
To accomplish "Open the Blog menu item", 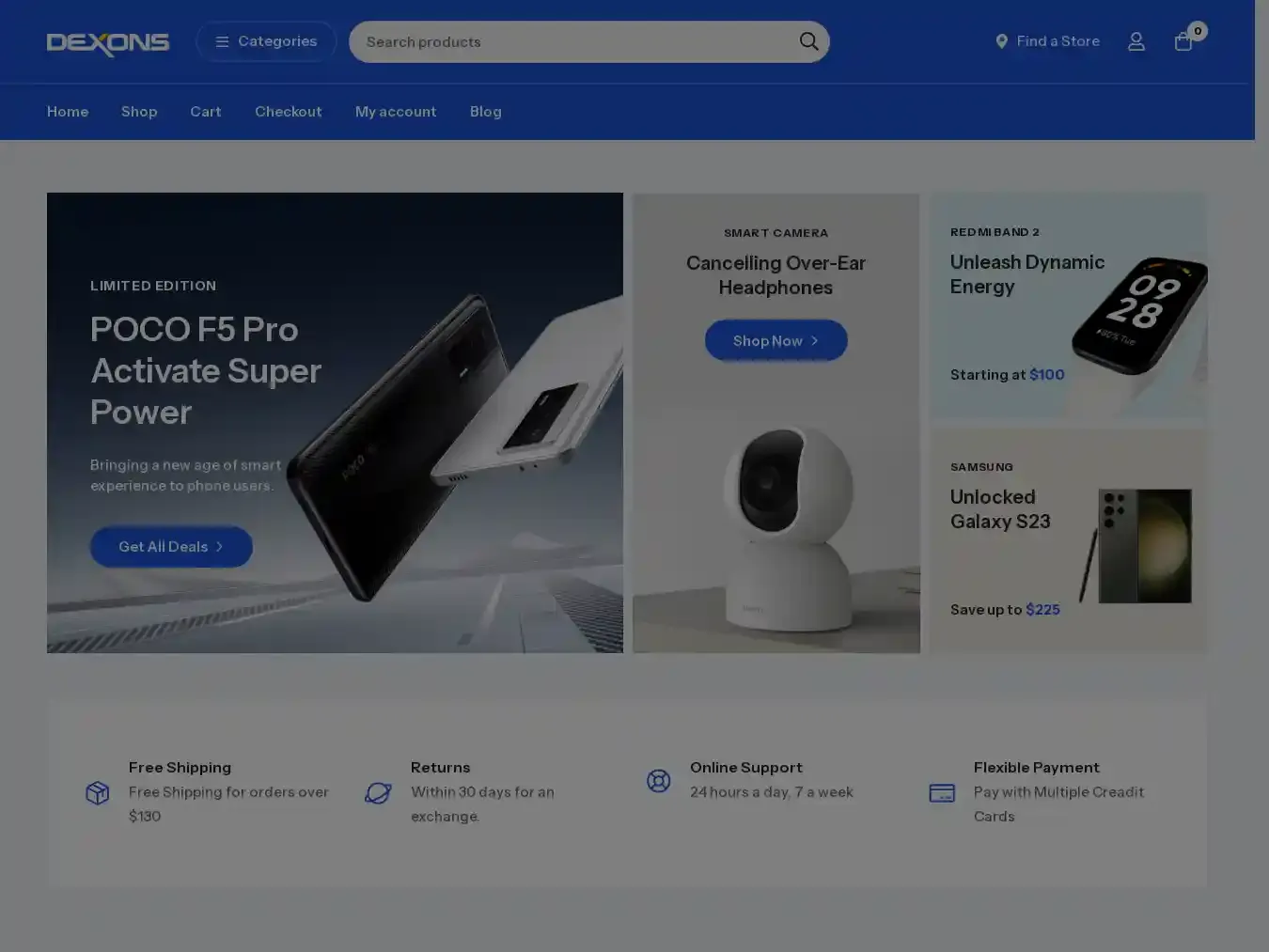I will [x=486, y=112].
